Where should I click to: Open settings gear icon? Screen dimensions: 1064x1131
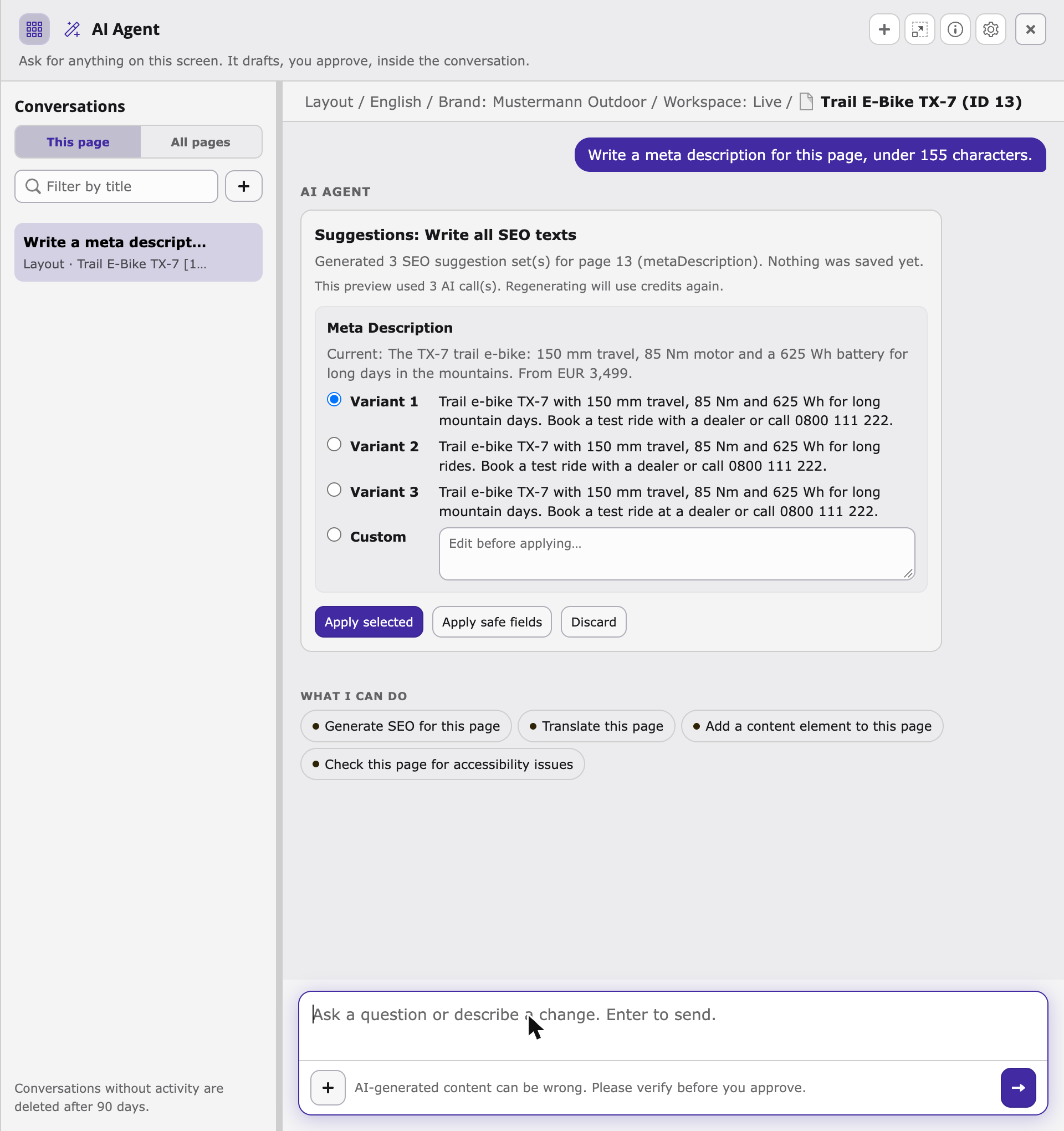coord(990,30)
